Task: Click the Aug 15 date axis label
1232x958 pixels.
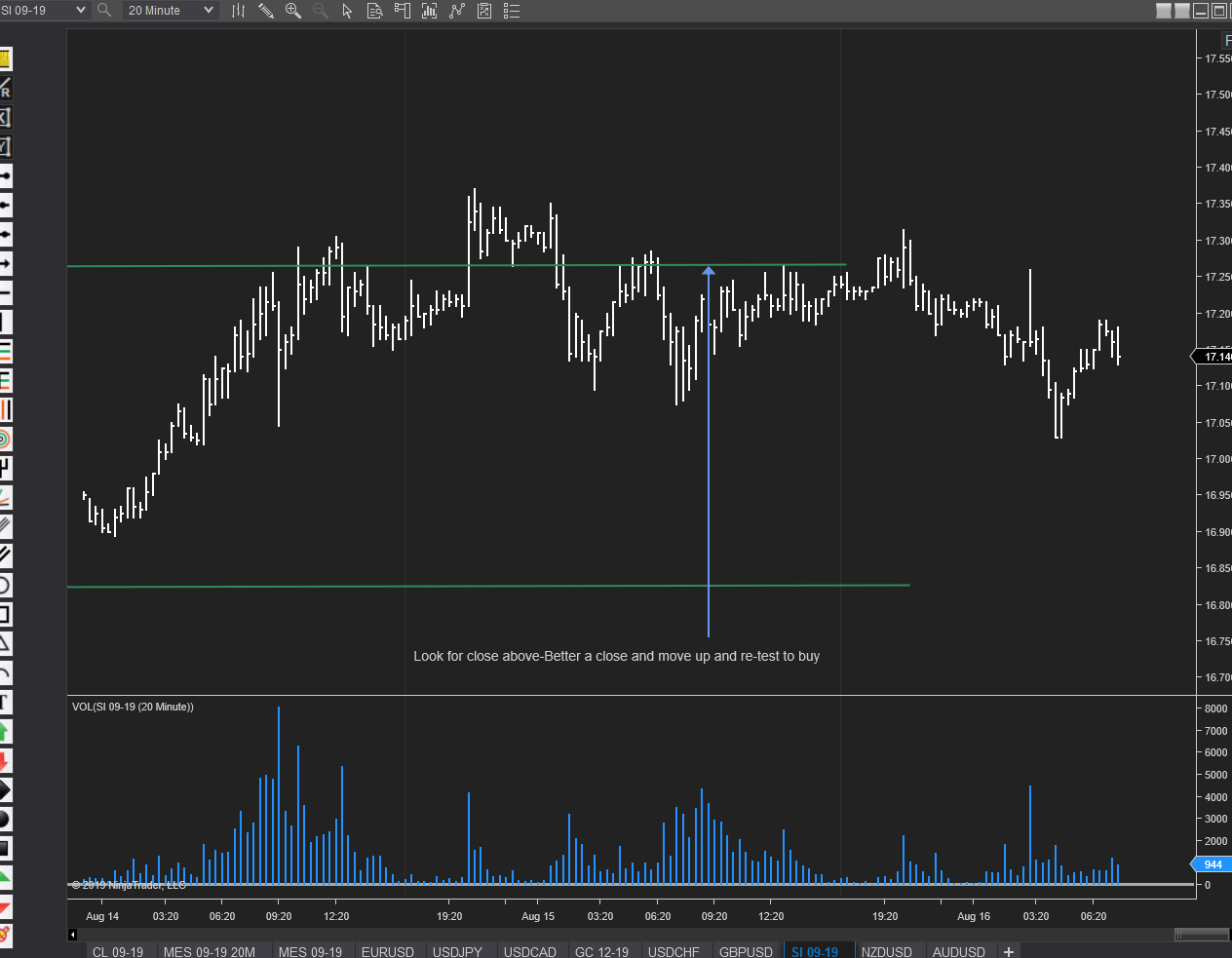Action: 538,916
